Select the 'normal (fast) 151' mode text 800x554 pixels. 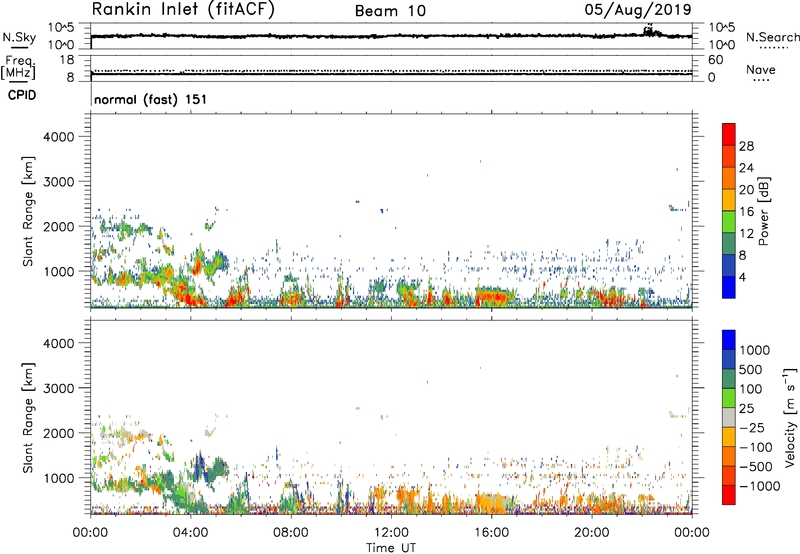coord(151,99)
